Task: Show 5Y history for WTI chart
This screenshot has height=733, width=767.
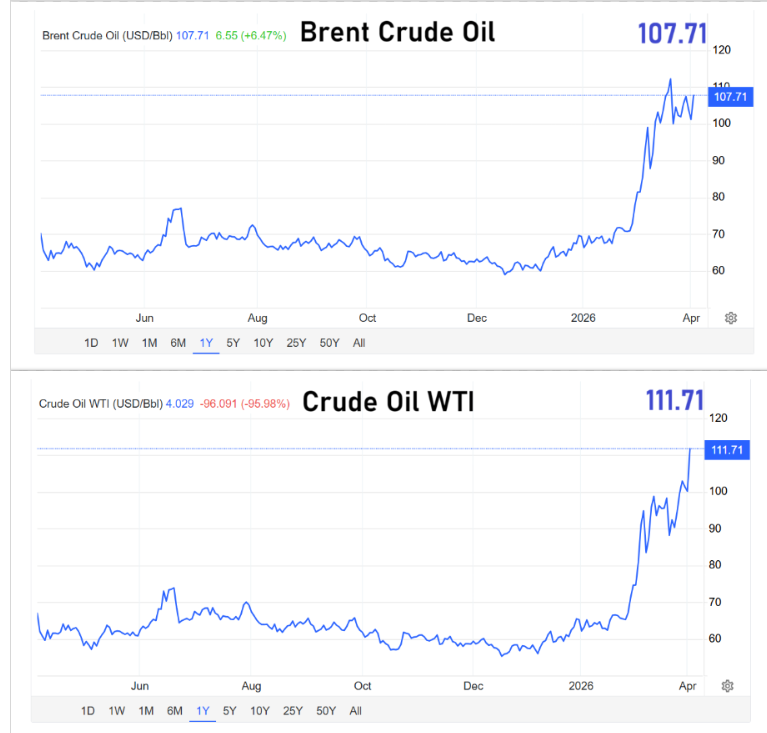Action: coord(230,711)
